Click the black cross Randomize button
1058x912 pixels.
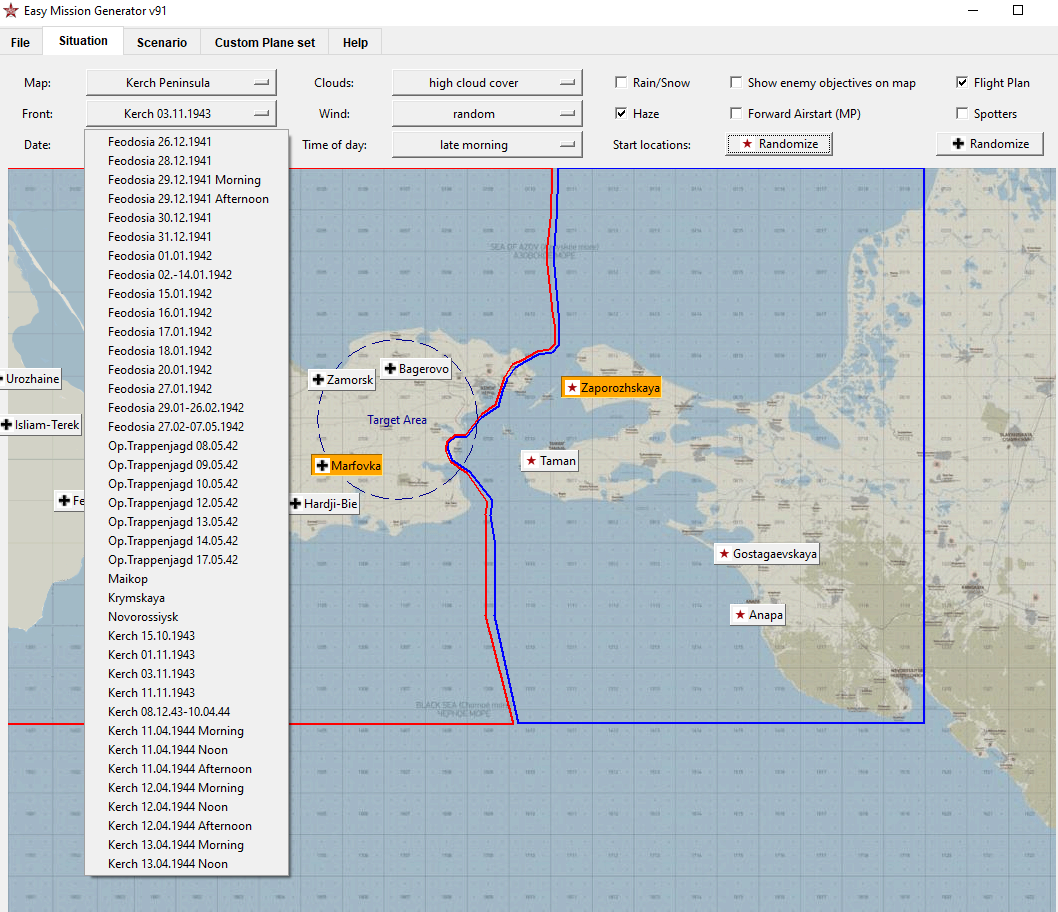point(990,144)
